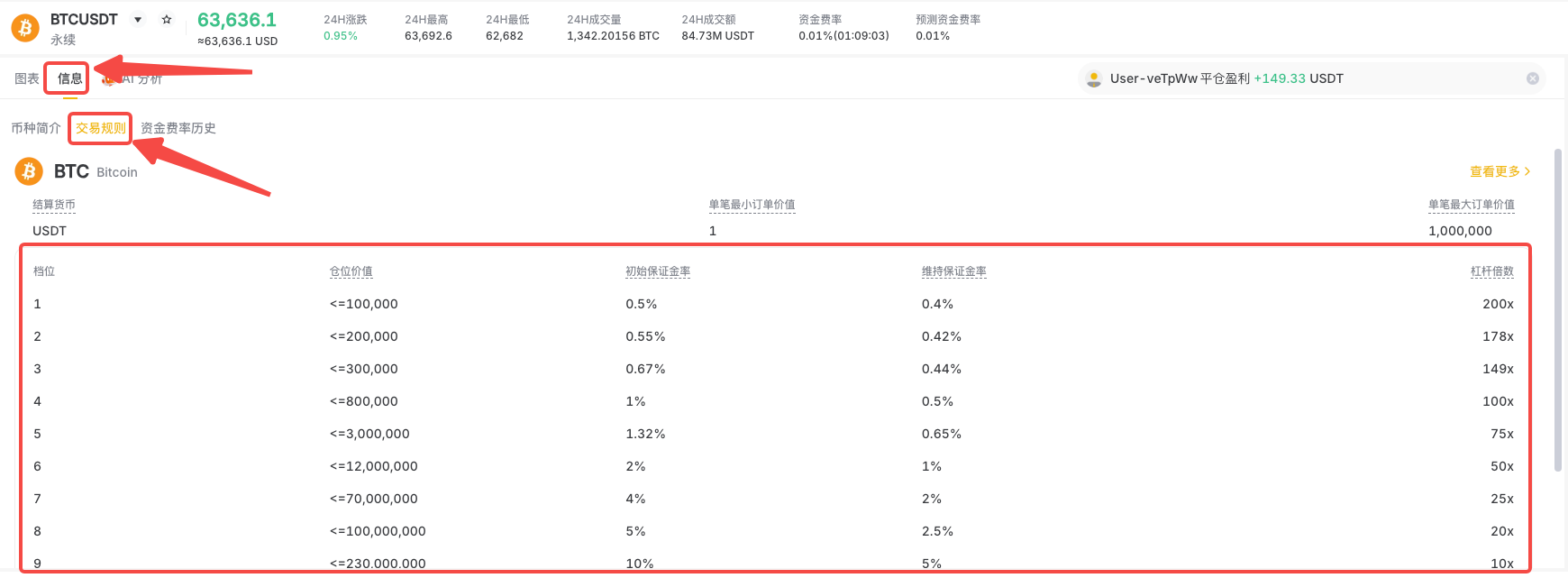
Task: Click the user avatar in the notification
Action: point(1094,78)
